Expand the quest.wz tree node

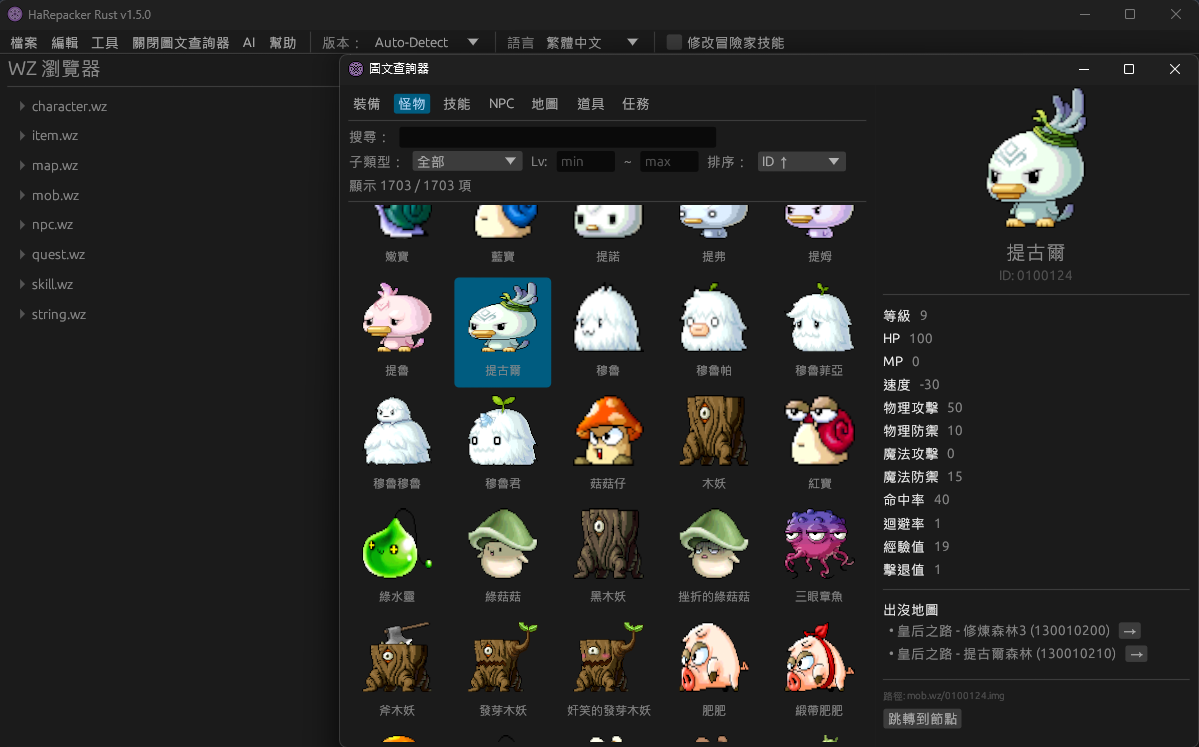[22, 254]
